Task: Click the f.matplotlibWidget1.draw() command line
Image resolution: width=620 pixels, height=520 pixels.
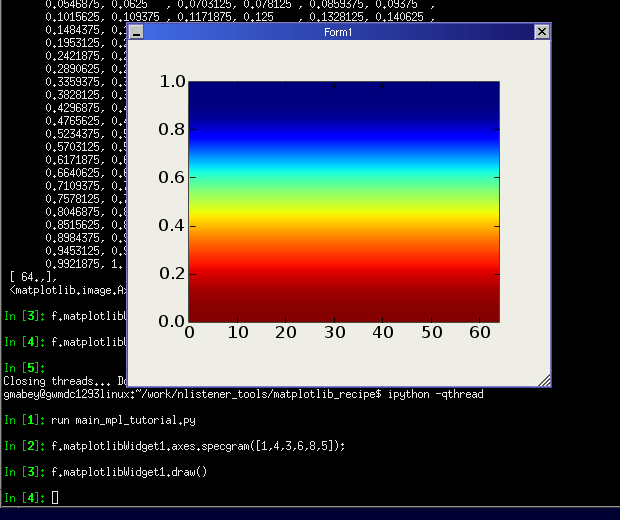Action: 129,472
